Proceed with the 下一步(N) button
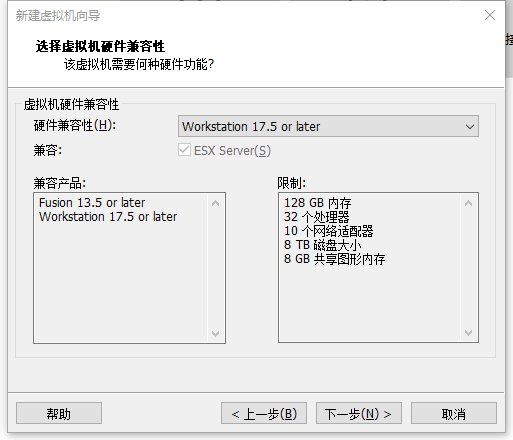Viewport: 513px width, 440px height. 359,413
